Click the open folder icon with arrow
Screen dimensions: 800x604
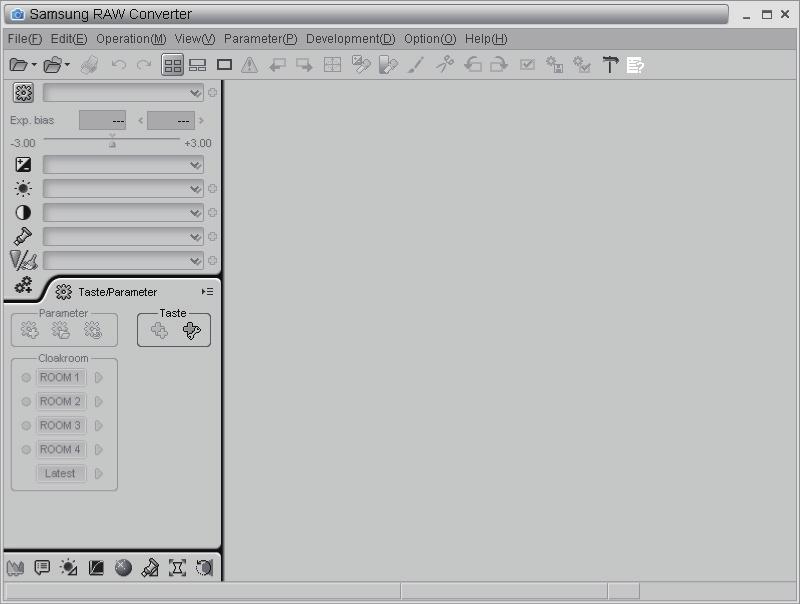52,65
